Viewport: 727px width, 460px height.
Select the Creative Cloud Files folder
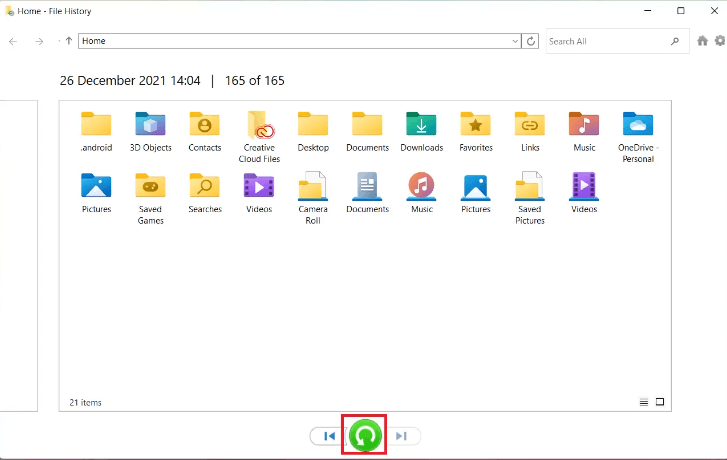259,136
